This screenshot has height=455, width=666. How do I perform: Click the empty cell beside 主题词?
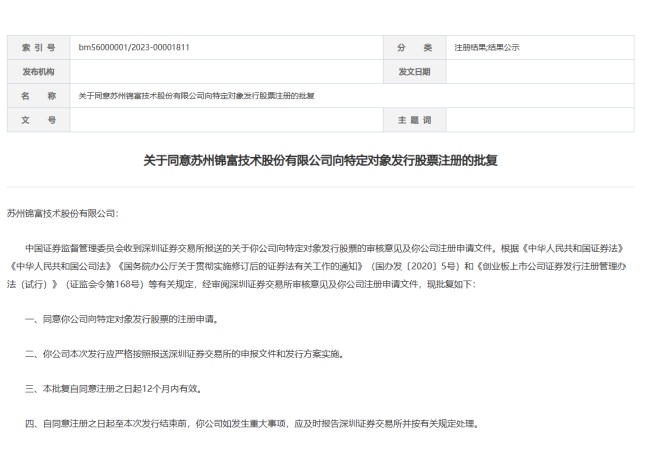coord(540,120)
